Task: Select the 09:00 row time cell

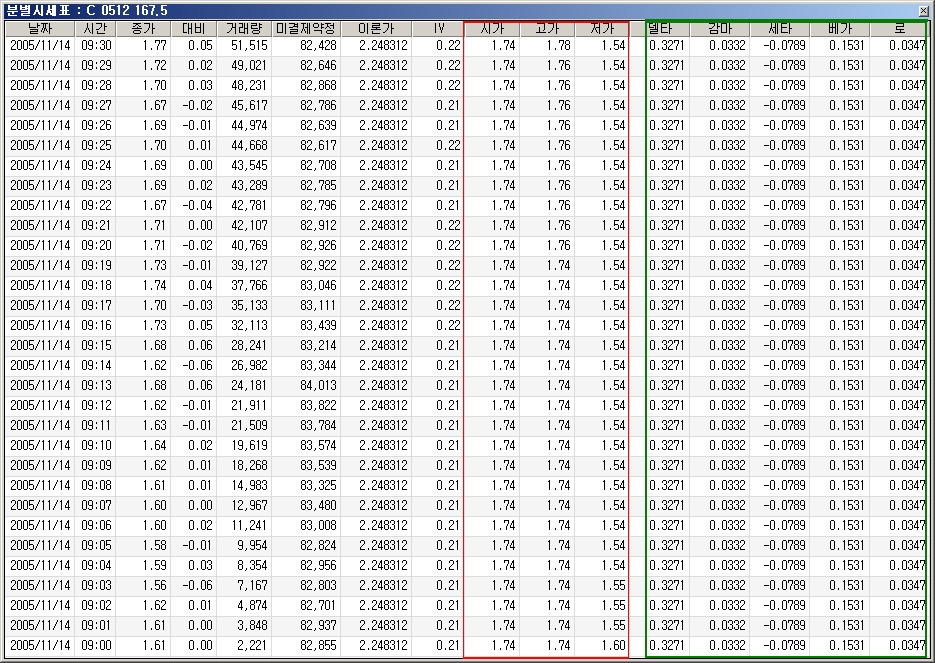Action: (x=96, y=645)
